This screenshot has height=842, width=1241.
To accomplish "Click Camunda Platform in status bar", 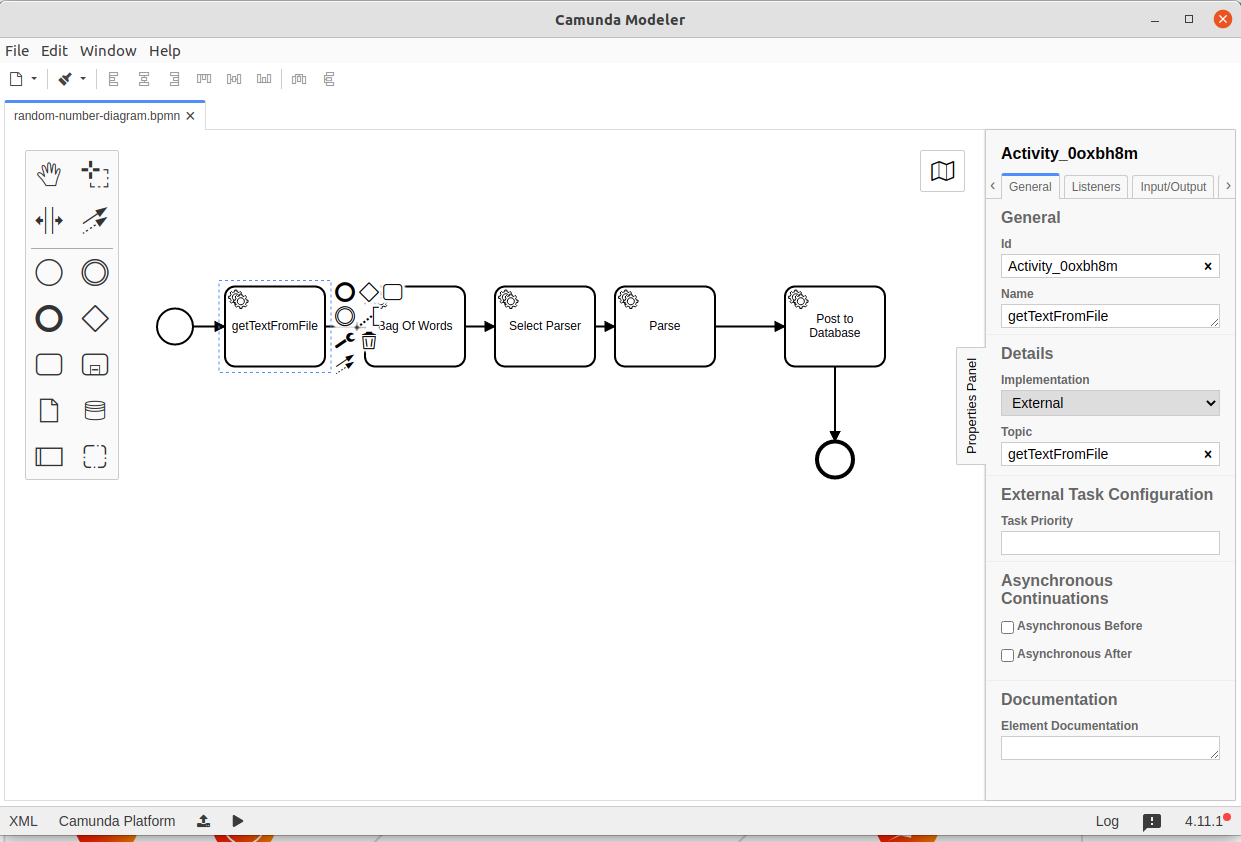I will [117, 821].
